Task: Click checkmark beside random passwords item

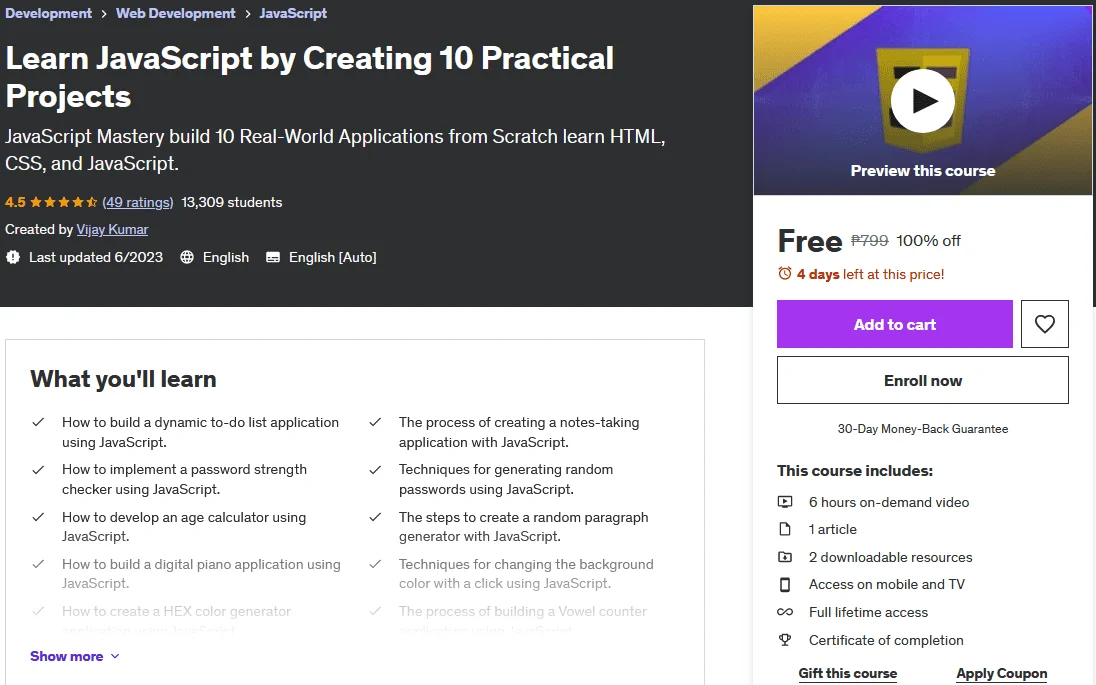Action: click(x=375, y=470)
